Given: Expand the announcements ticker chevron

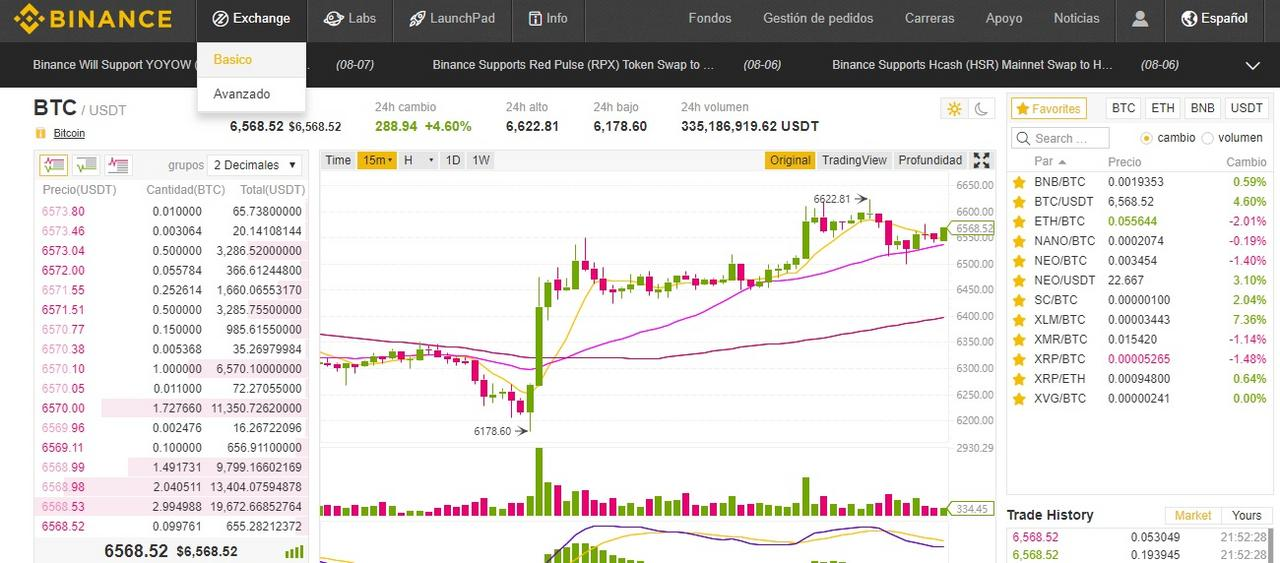Looking at the screenshot, I should point(1252,65).
